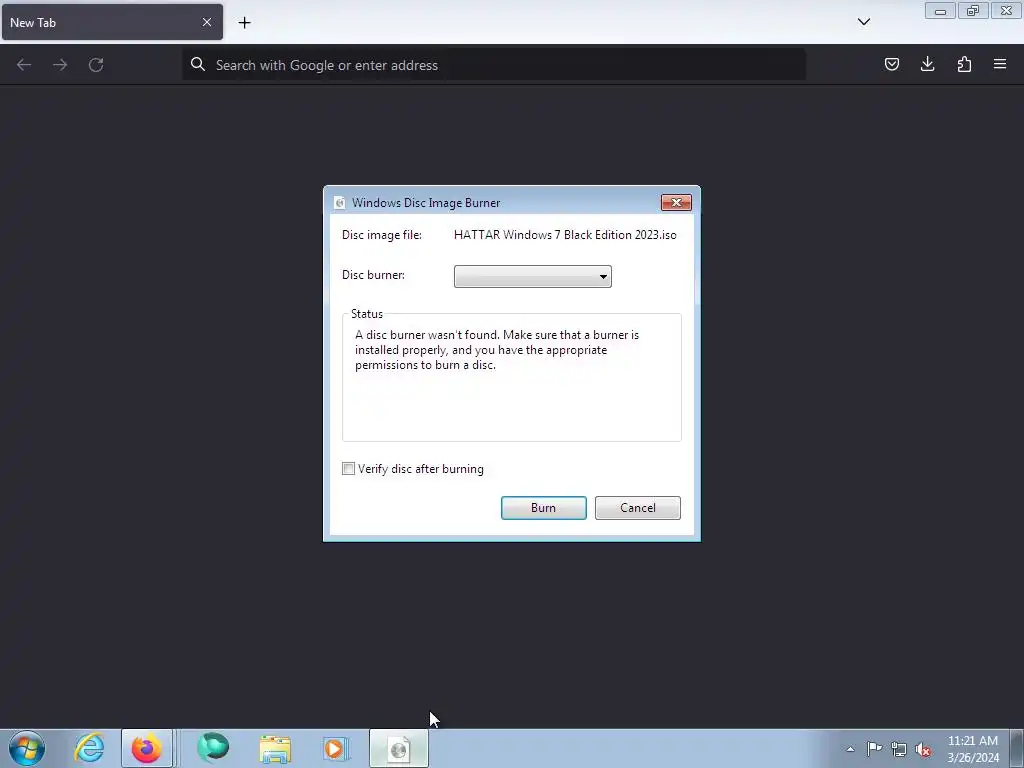Screen dimensions: 1024x768
Task: Select the New Tab browser tab
Action: click(x=112, y=22)
